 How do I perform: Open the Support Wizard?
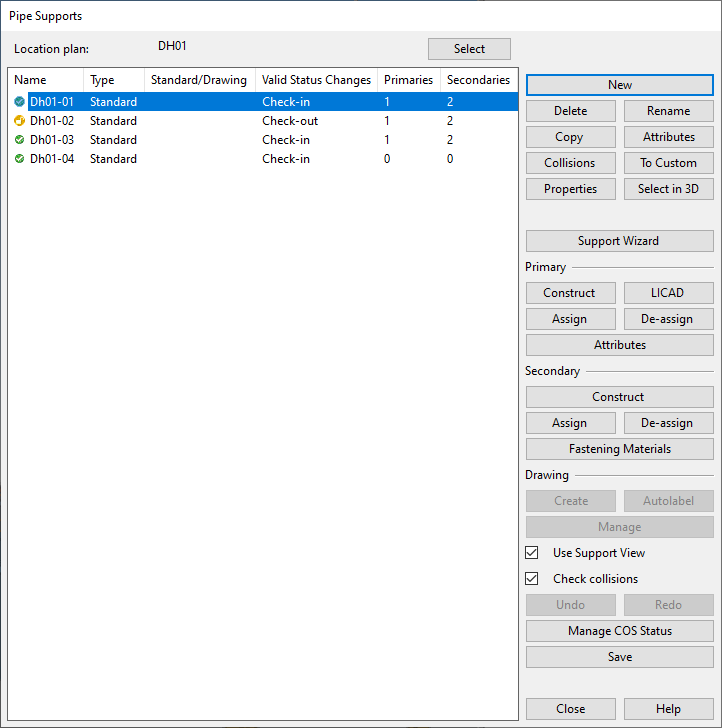click(x=619, y=241)
